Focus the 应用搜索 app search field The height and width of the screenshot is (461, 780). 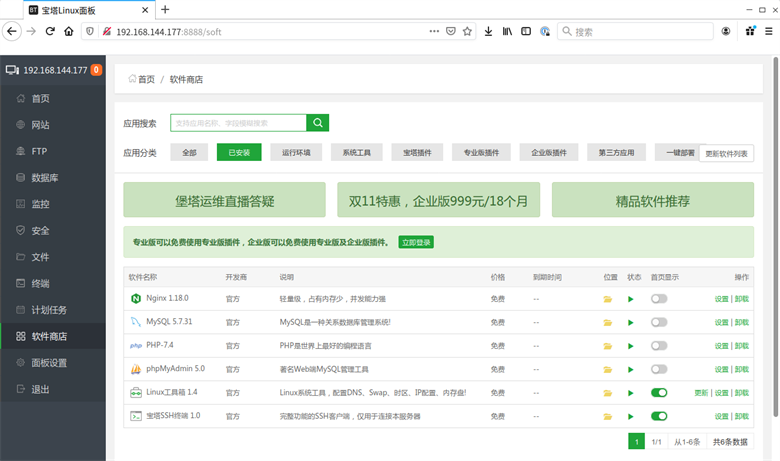click(x=238, y=123)
